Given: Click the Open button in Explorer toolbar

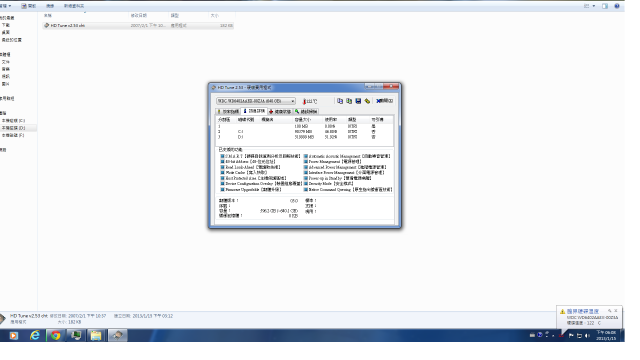Looking at the screenshot, I should [x=29, y=6].
